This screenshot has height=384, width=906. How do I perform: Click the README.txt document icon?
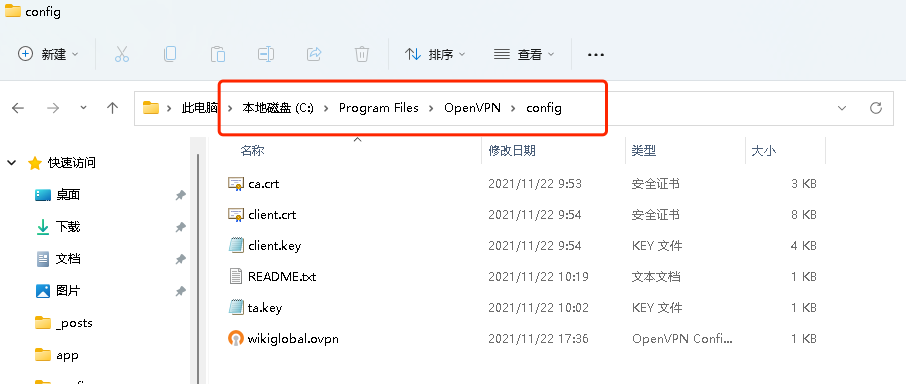pos(236,277)
